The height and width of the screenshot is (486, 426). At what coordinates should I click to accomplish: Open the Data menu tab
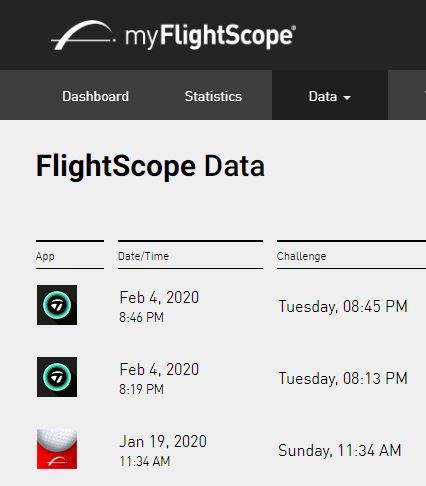pyautogui.click(x=330, y=95)
